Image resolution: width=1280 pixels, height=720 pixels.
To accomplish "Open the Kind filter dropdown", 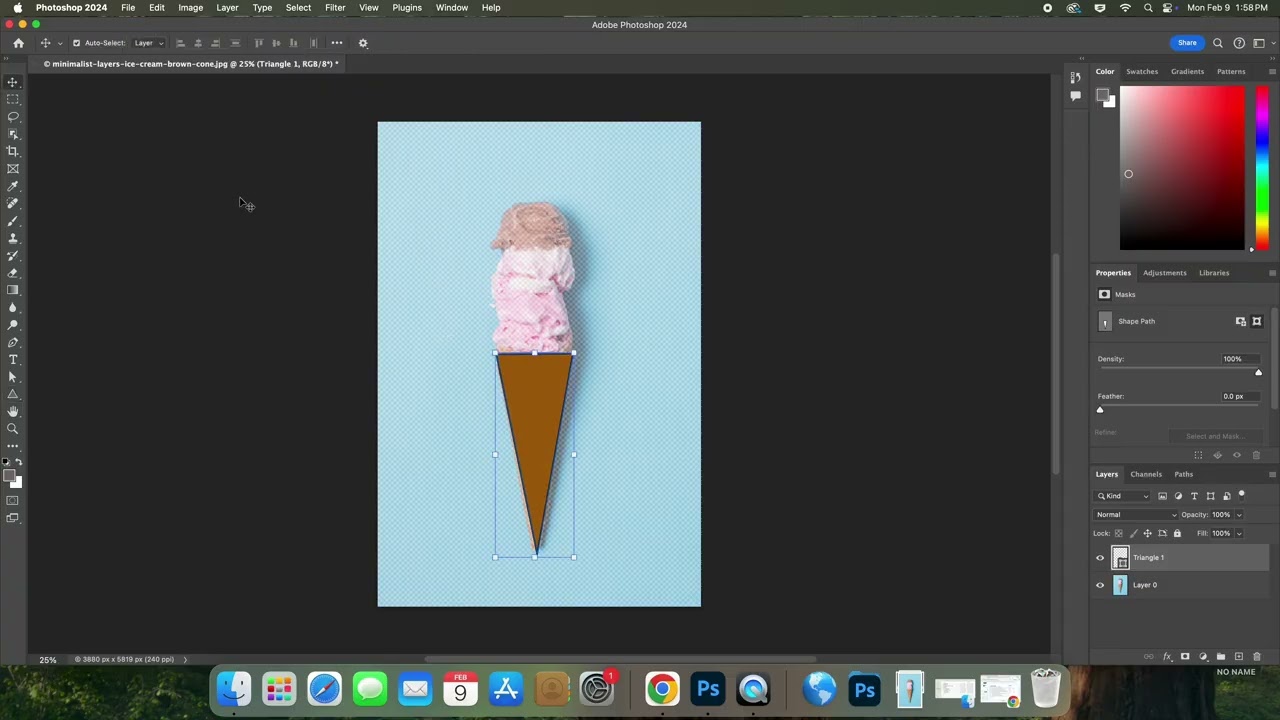I will tap(1123, 496).
